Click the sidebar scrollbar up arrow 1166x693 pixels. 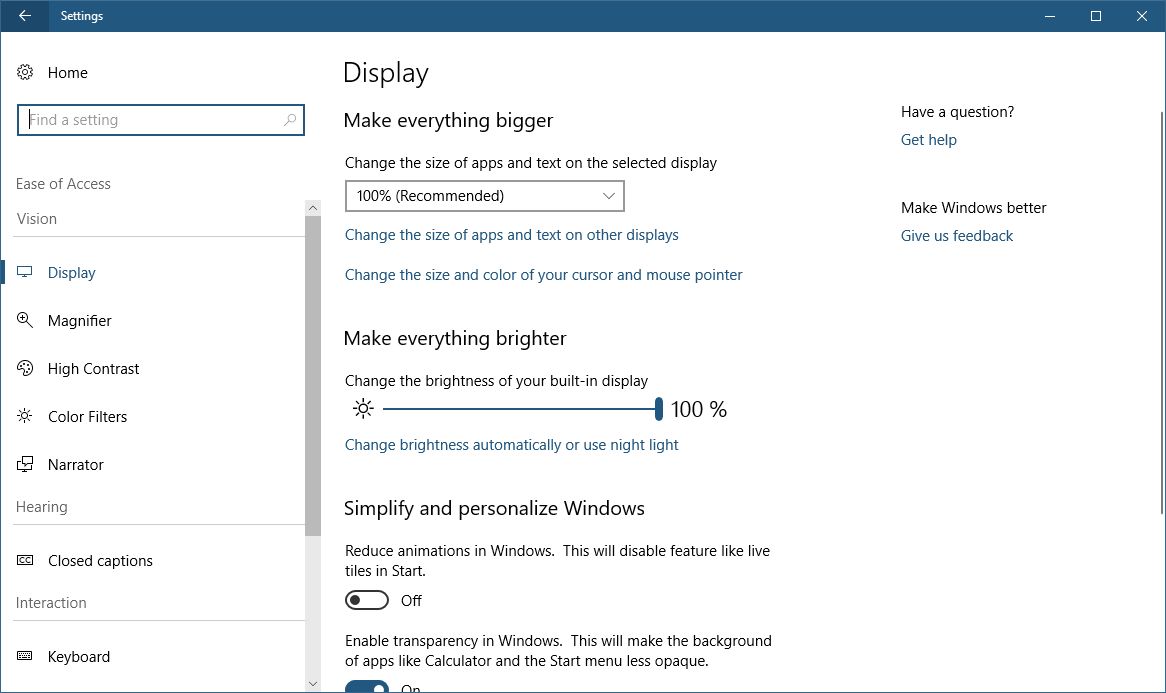coord(313,208)
